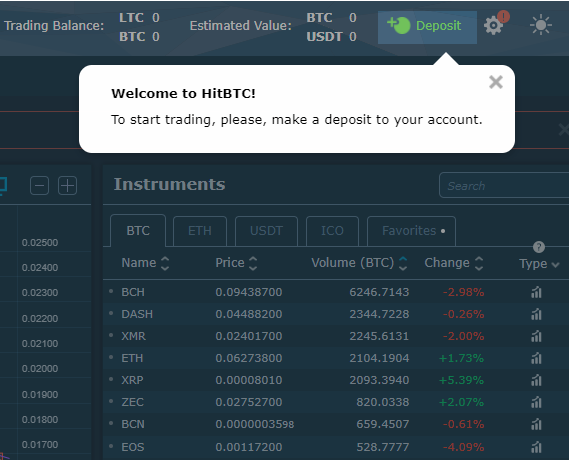The image size is (569, 460).
Task: Sort instruments by Change column
Action: (x=454, y=263)
